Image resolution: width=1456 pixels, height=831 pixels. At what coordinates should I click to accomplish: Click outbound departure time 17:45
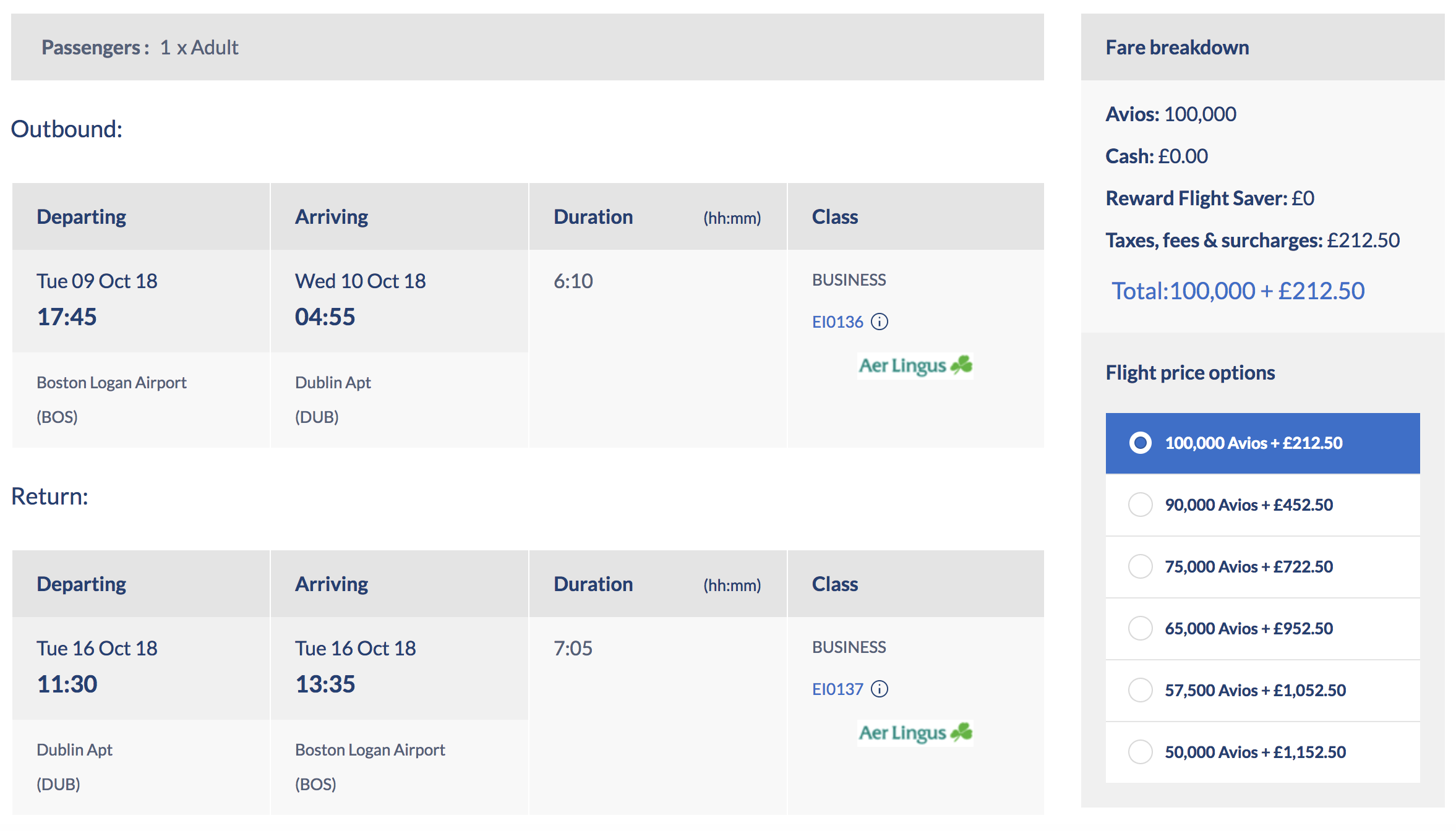67,317
